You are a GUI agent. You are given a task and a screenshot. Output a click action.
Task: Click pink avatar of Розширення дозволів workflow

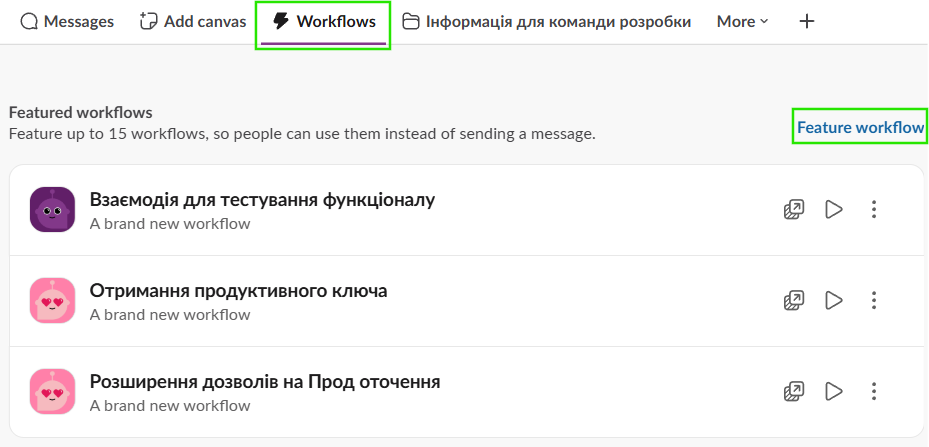(53, 391)
